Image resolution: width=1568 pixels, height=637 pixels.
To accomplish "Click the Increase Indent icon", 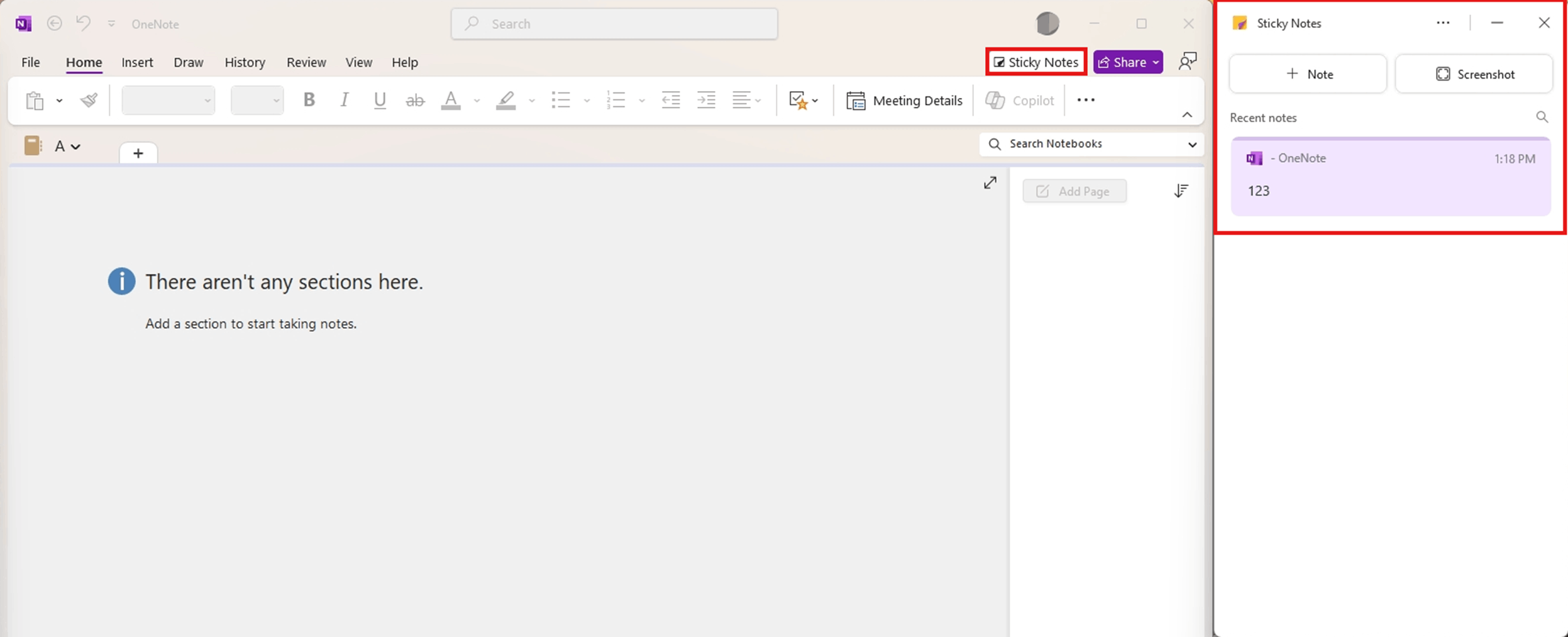I will click(x=706, y=100).
